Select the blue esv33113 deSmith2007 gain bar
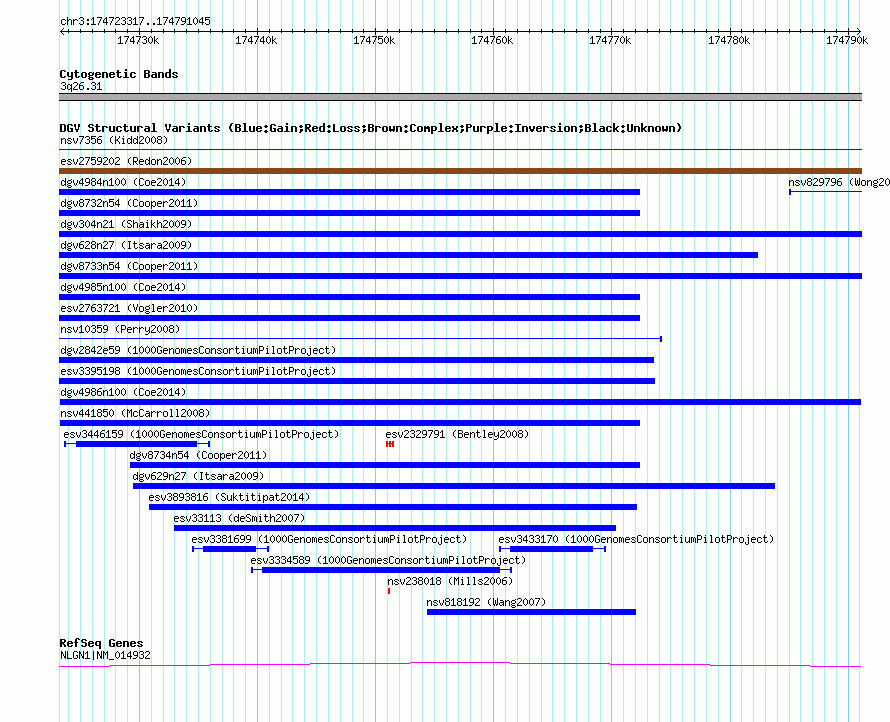This screenshot has height=722, width=890. (x=395, y=528)
